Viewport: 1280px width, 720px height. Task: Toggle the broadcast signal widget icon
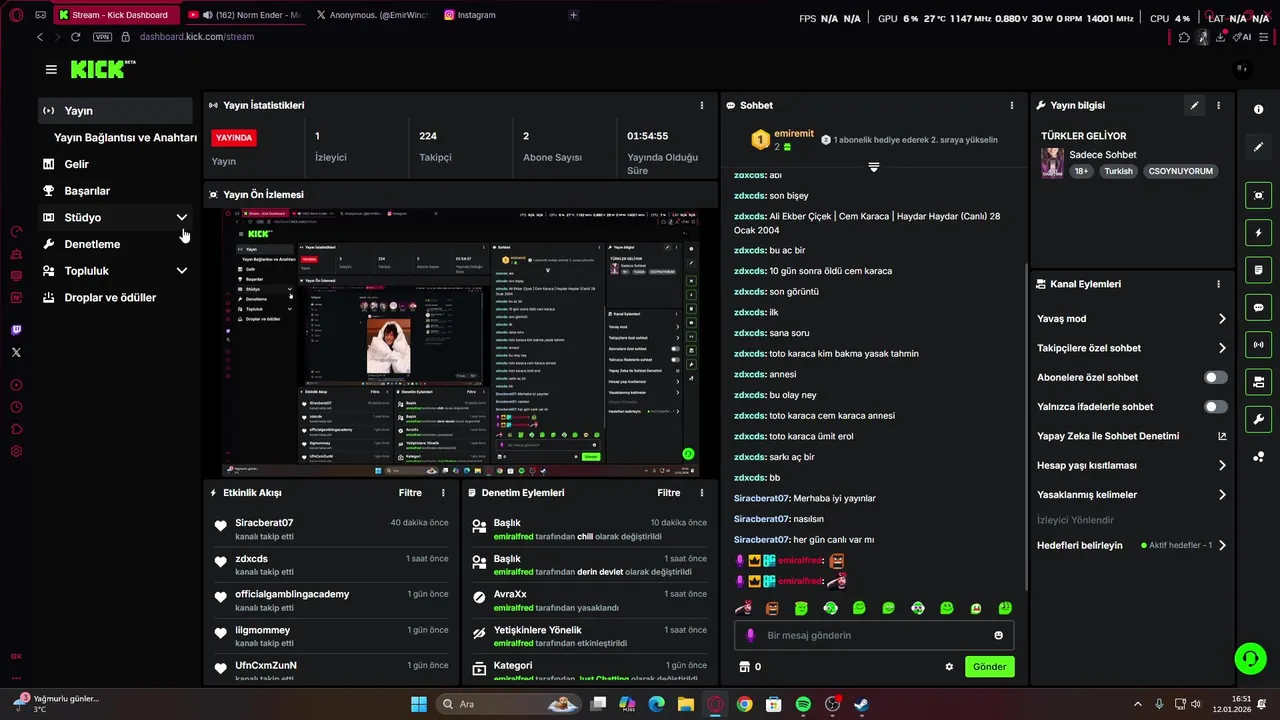1258,345
